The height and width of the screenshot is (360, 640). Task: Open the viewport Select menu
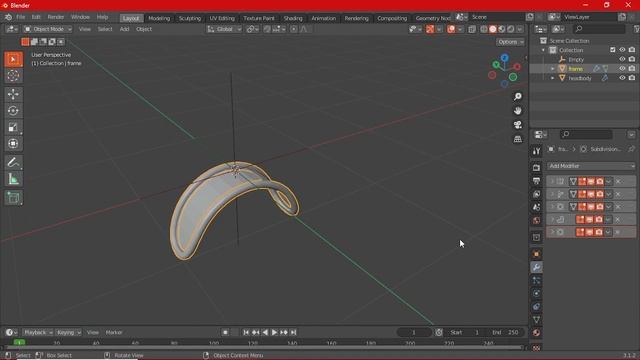104,29
